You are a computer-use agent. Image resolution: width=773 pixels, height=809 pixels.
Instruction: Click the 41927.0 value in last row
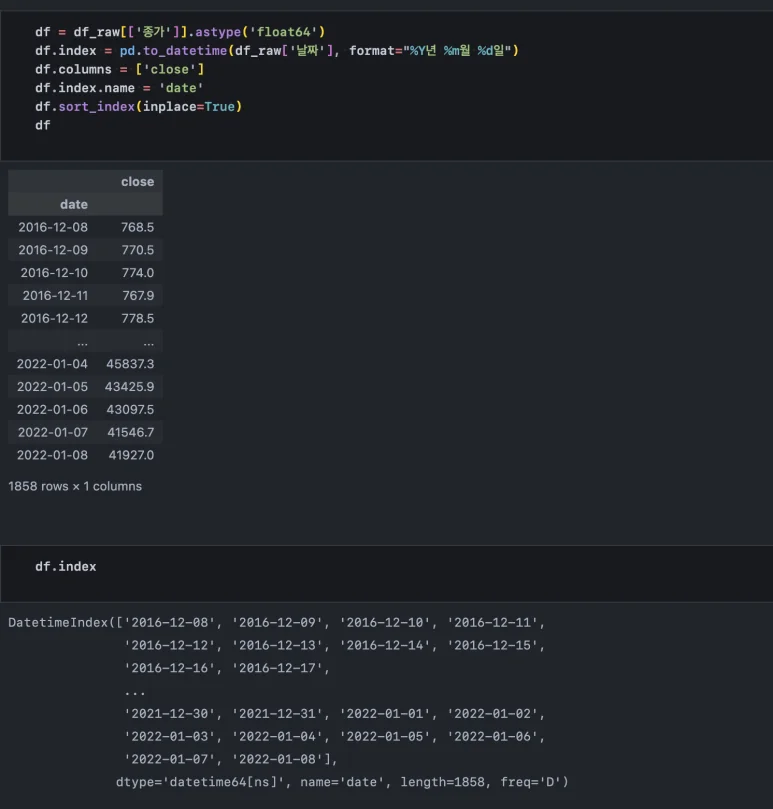(130, 455)
